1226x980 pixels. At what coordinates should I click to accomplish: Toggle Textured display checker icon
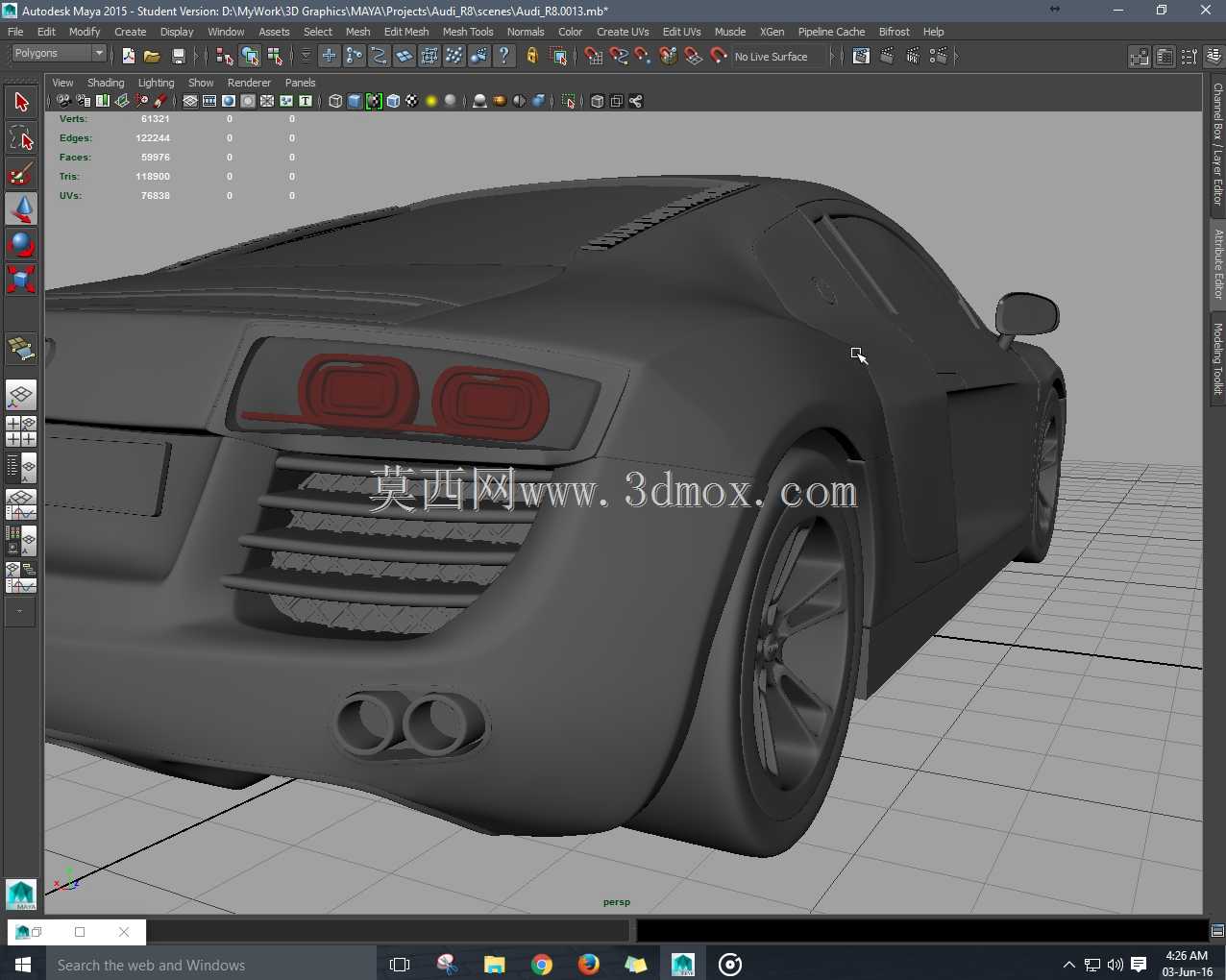[412, 101]
